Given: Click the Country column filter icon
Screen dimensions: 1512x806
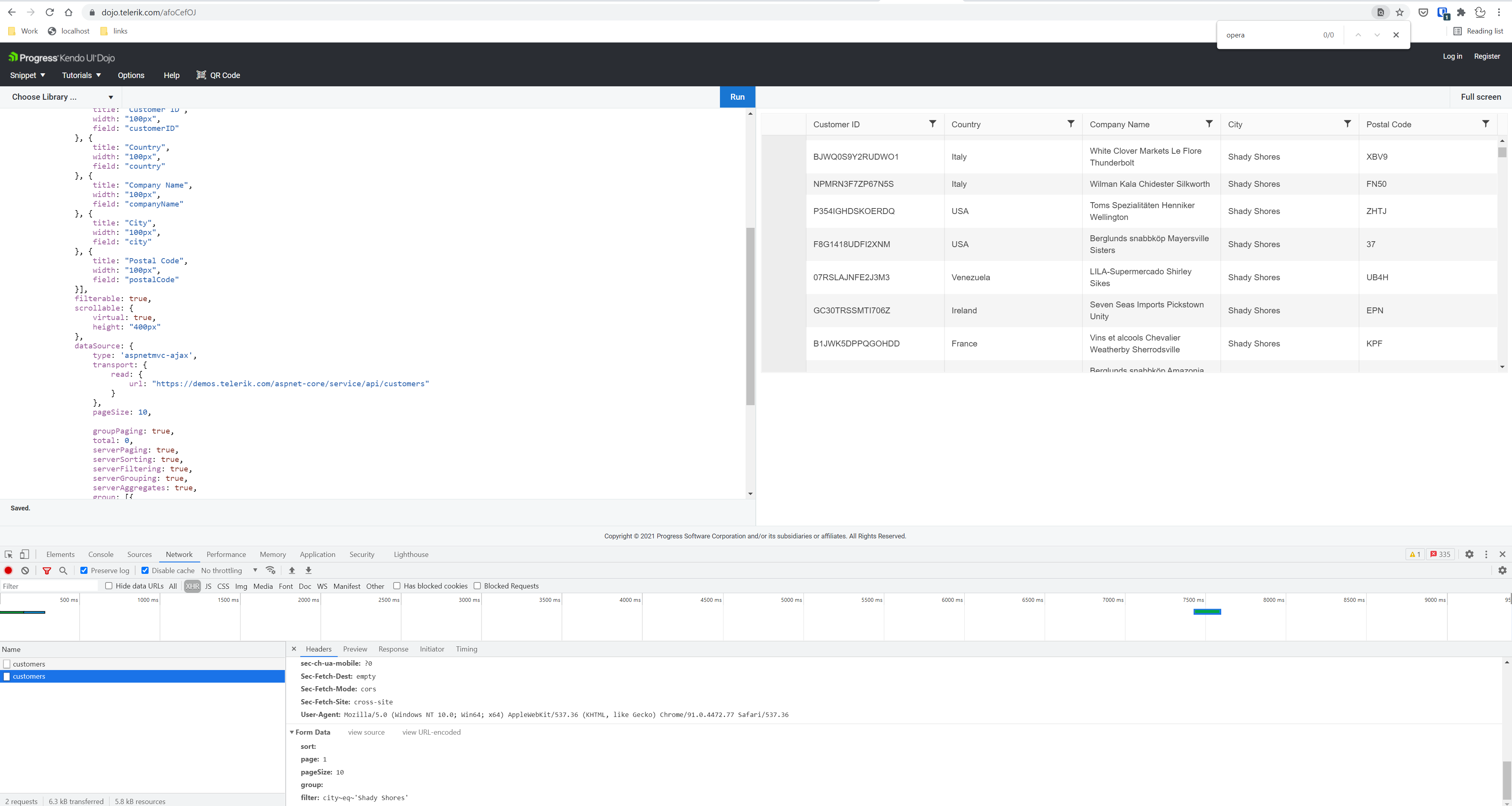Looking at the screenshot, I should click(1071, 124).
